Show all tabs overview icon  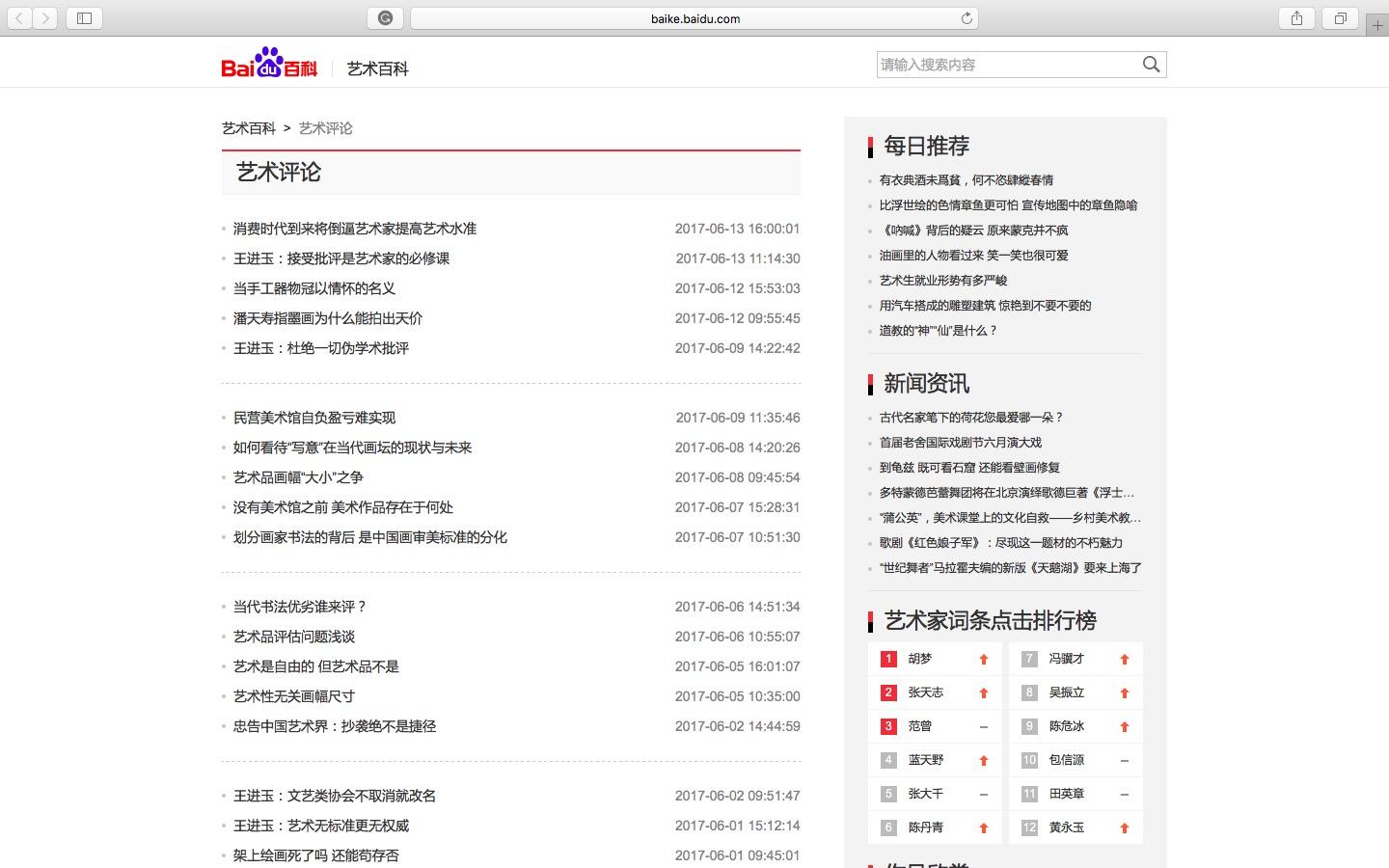1340,18
